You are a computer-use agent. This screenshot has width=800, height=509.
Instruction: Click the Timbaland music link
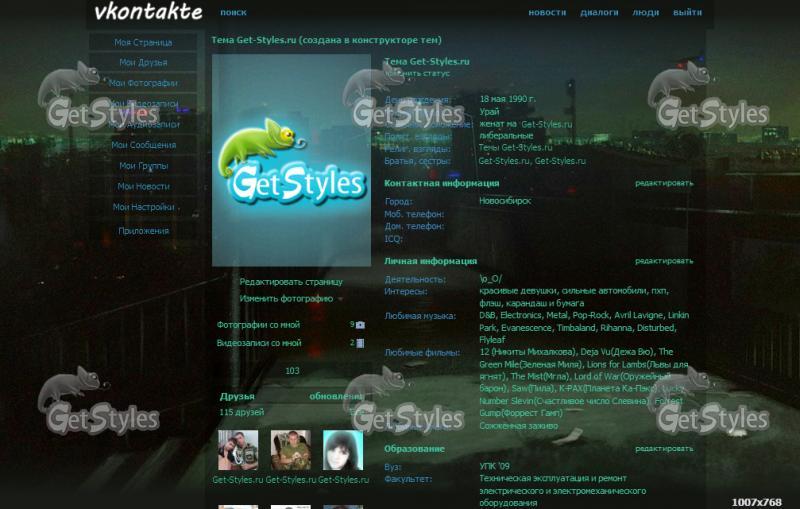pyautogui.click(x=576, y=328)
